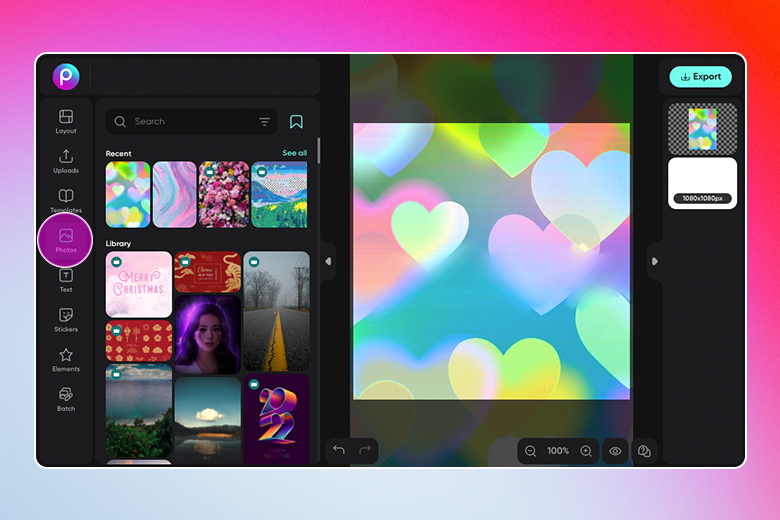Switch to the Photos tab

pos(66,240)
